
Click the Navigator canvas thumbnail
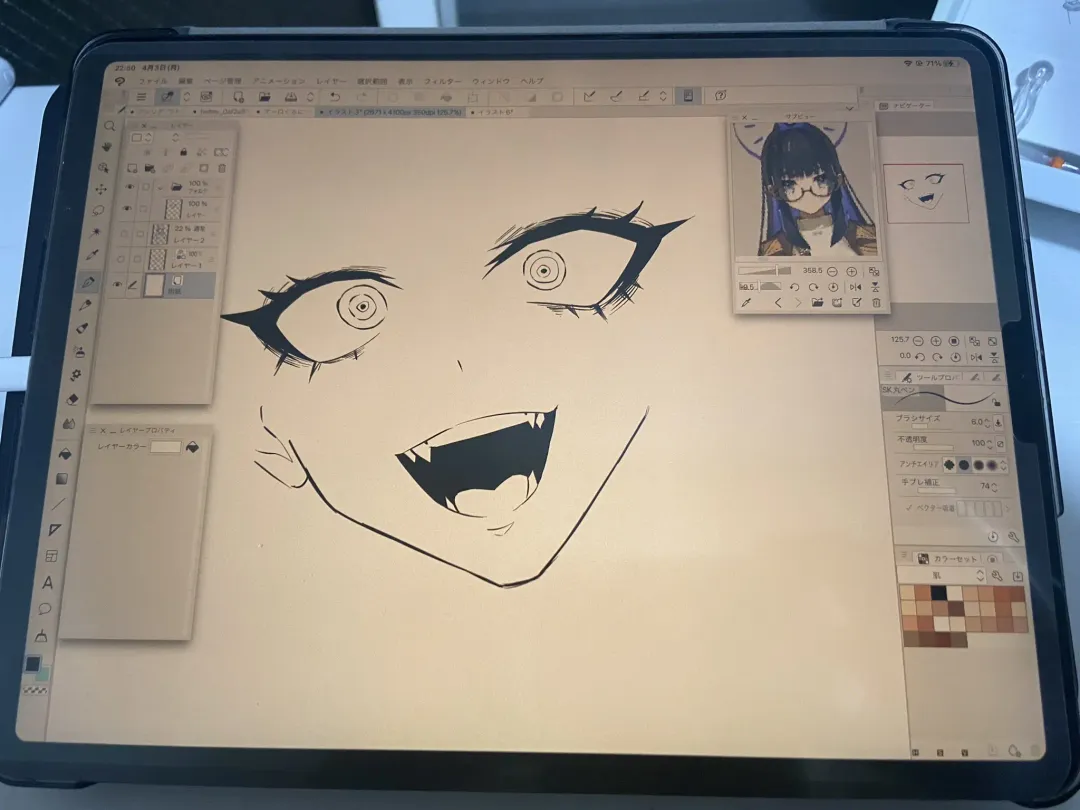click(924, 193)
